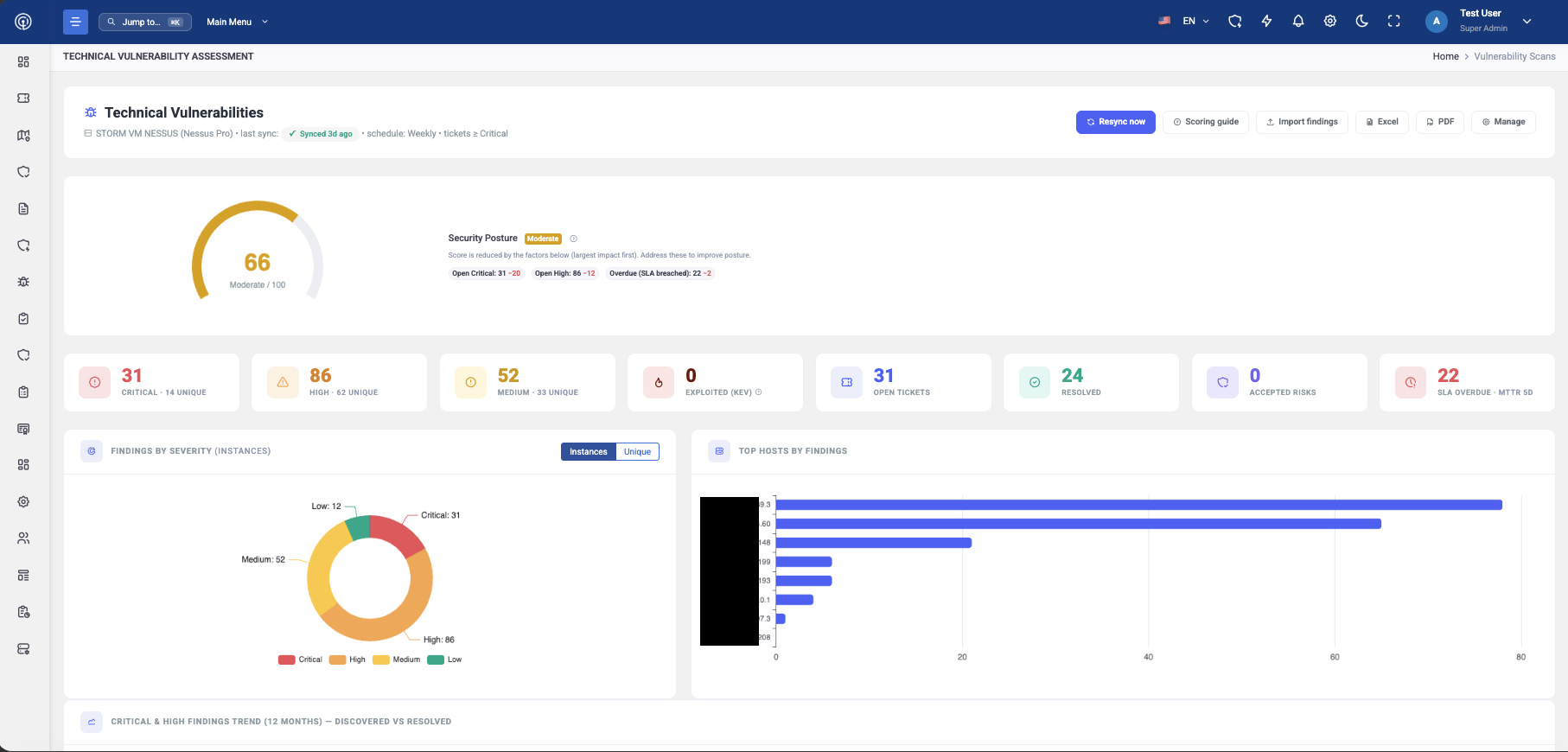
Task: Click the SLA Overdue stat card
Action: click(x=1467, y=382)
